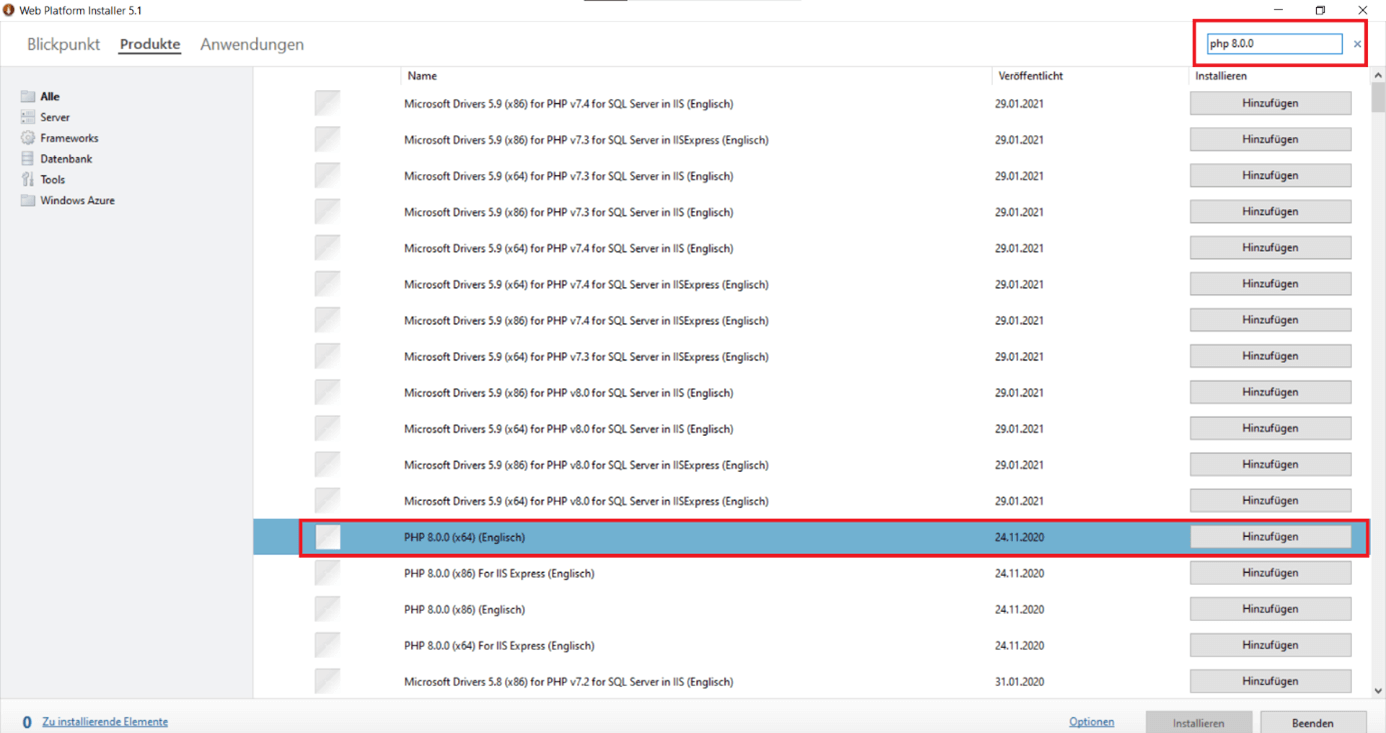Viewport: 1386px width, 733px height.
Task: Select the Datenbank category
Action: click(66, 159)
